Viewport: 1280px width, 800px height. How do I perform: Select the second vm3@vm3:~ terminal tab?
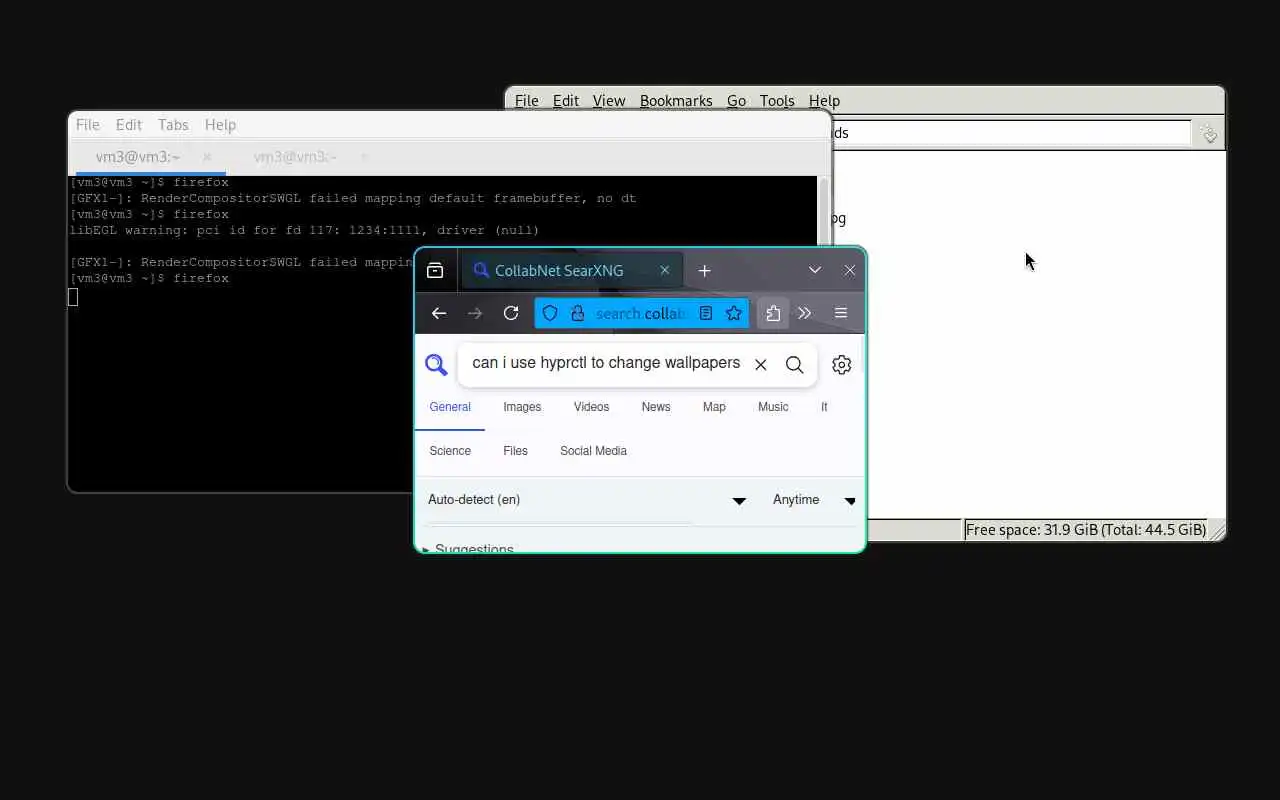coord(295,157)
